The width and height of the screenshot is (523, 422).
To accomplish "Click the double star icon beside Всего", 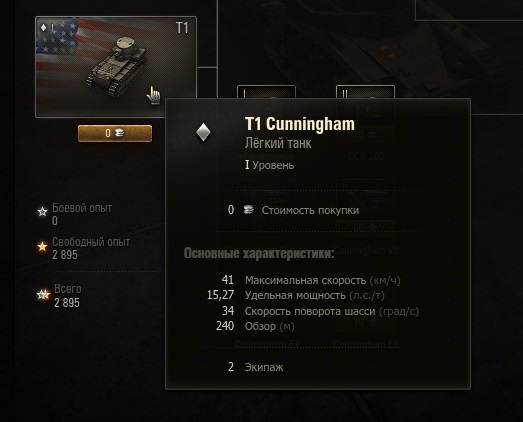I will click(x=43, y=295).
